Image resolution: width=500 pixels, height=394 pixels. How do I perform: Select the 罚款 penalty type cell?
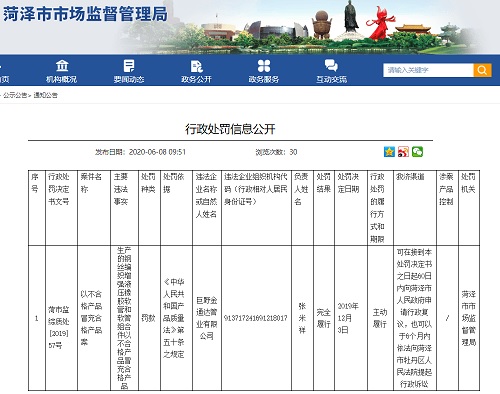coord(149,318)
